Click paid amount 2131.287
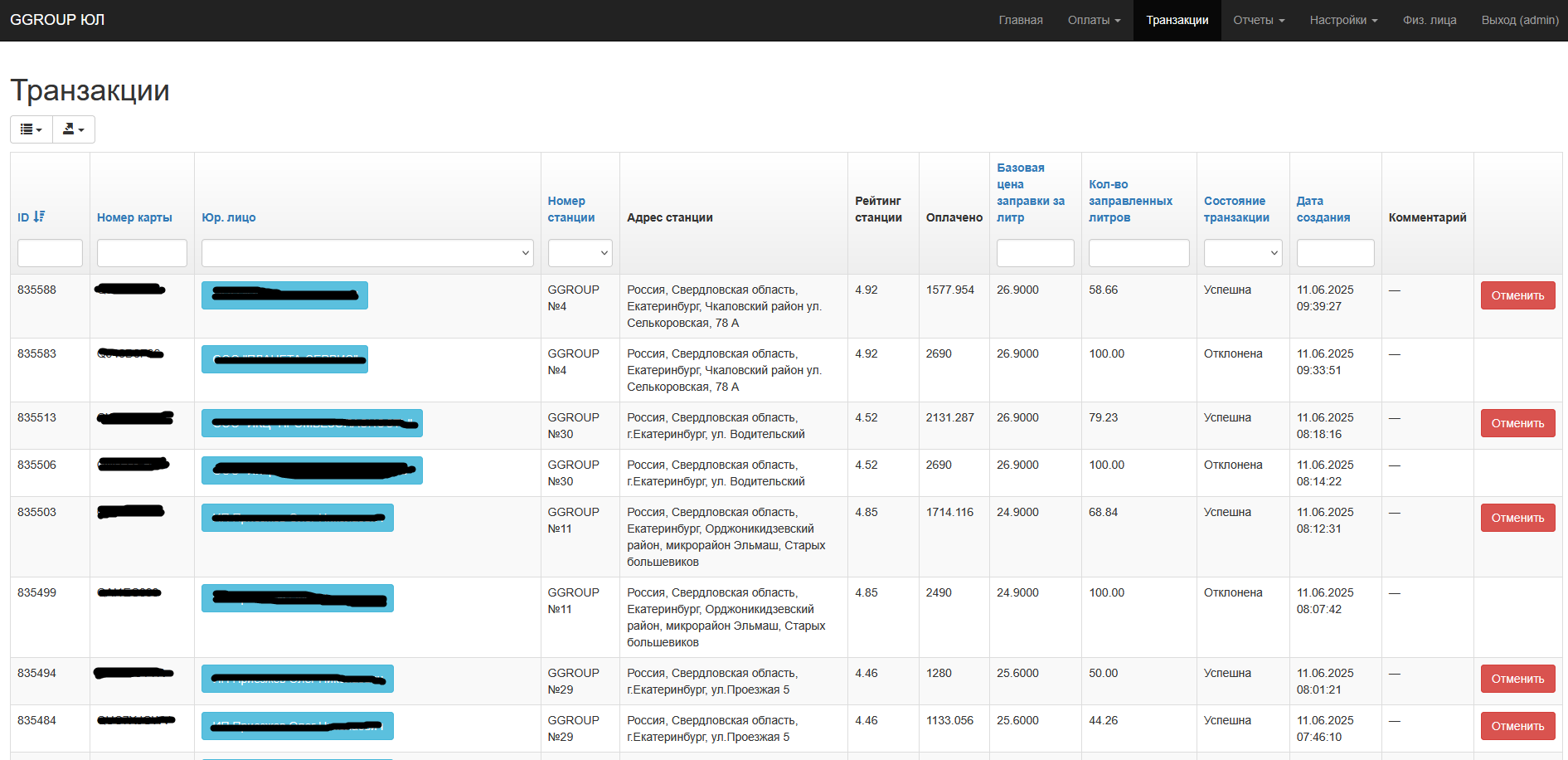The image size is (1568, 760). point(950,417)
